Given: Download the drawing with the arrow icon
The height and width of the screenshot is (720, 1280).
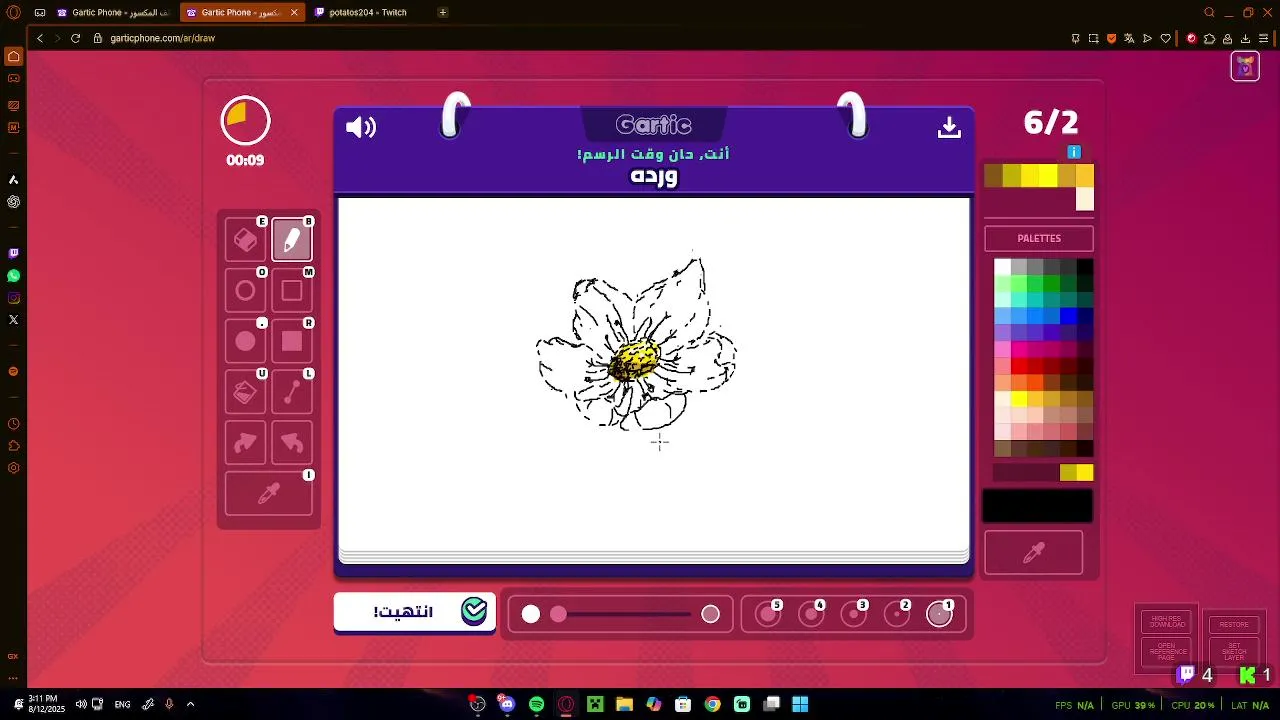Looking at the screenshot, I should [949, 127].
